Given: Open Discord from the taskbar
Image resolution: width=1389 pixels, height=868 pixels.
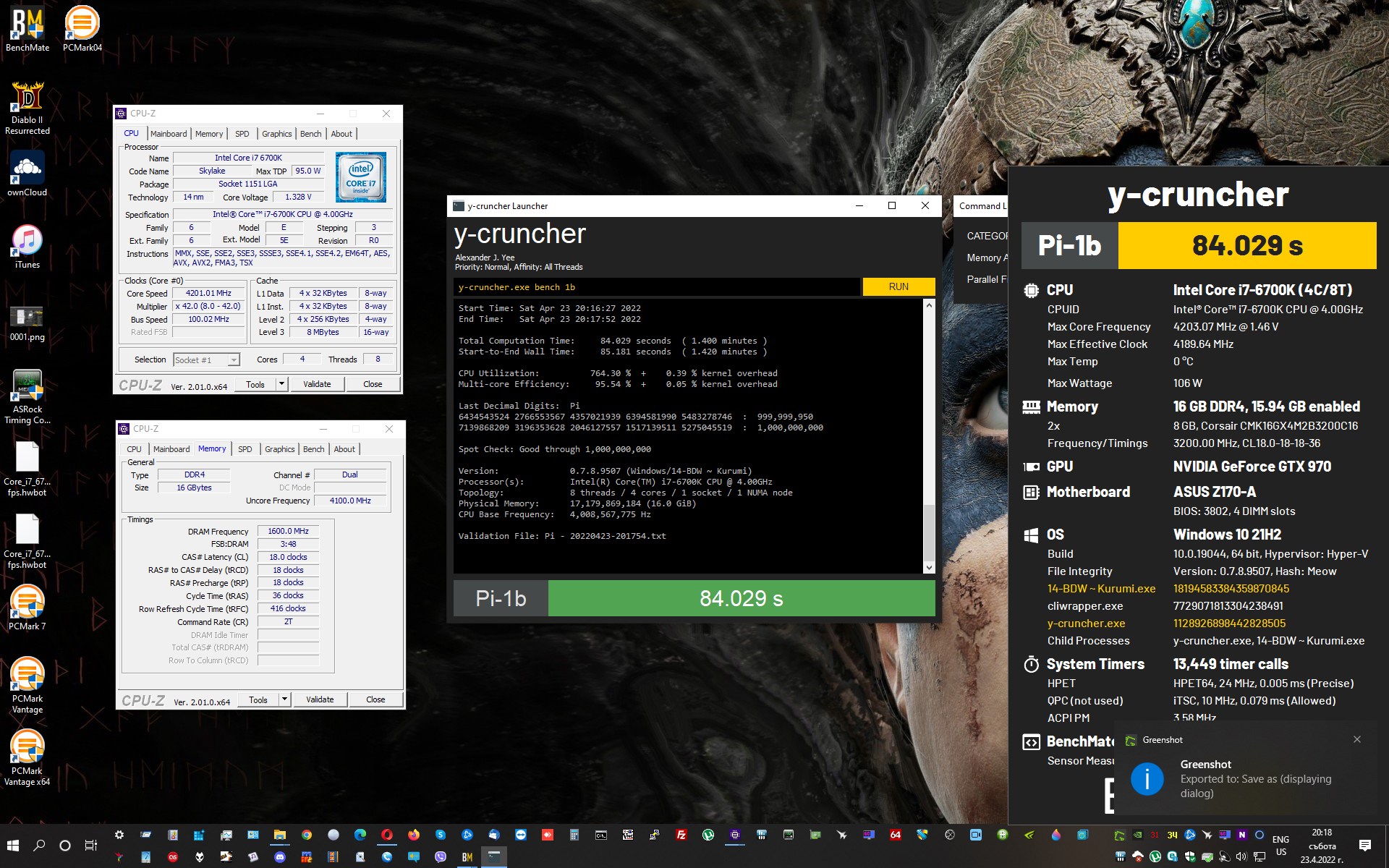Looking at the screenshot, I should (280, 856).
